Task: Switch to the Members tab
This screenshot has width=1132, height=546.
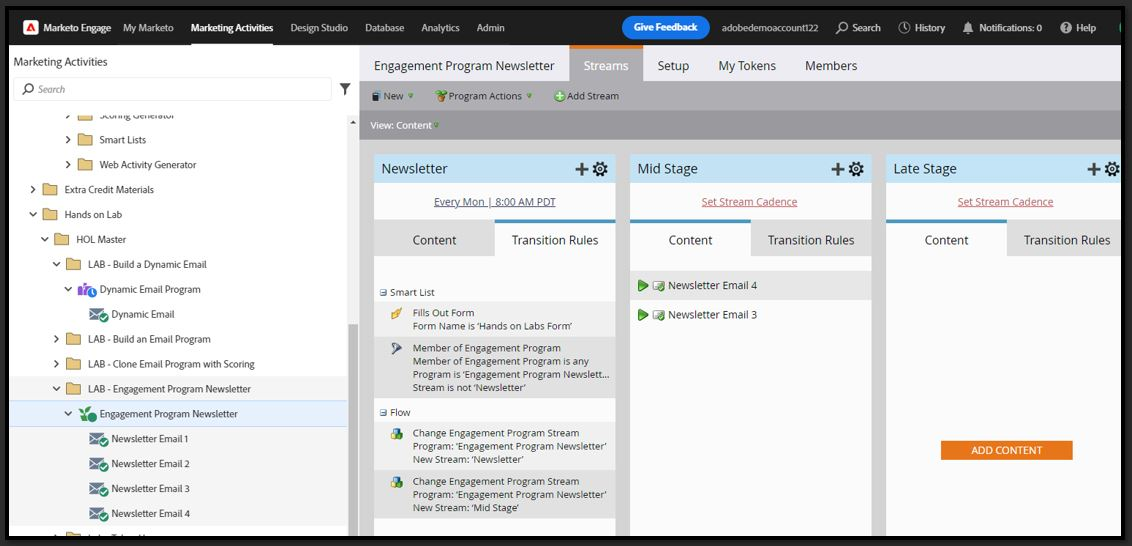Action: click(831, 66)
